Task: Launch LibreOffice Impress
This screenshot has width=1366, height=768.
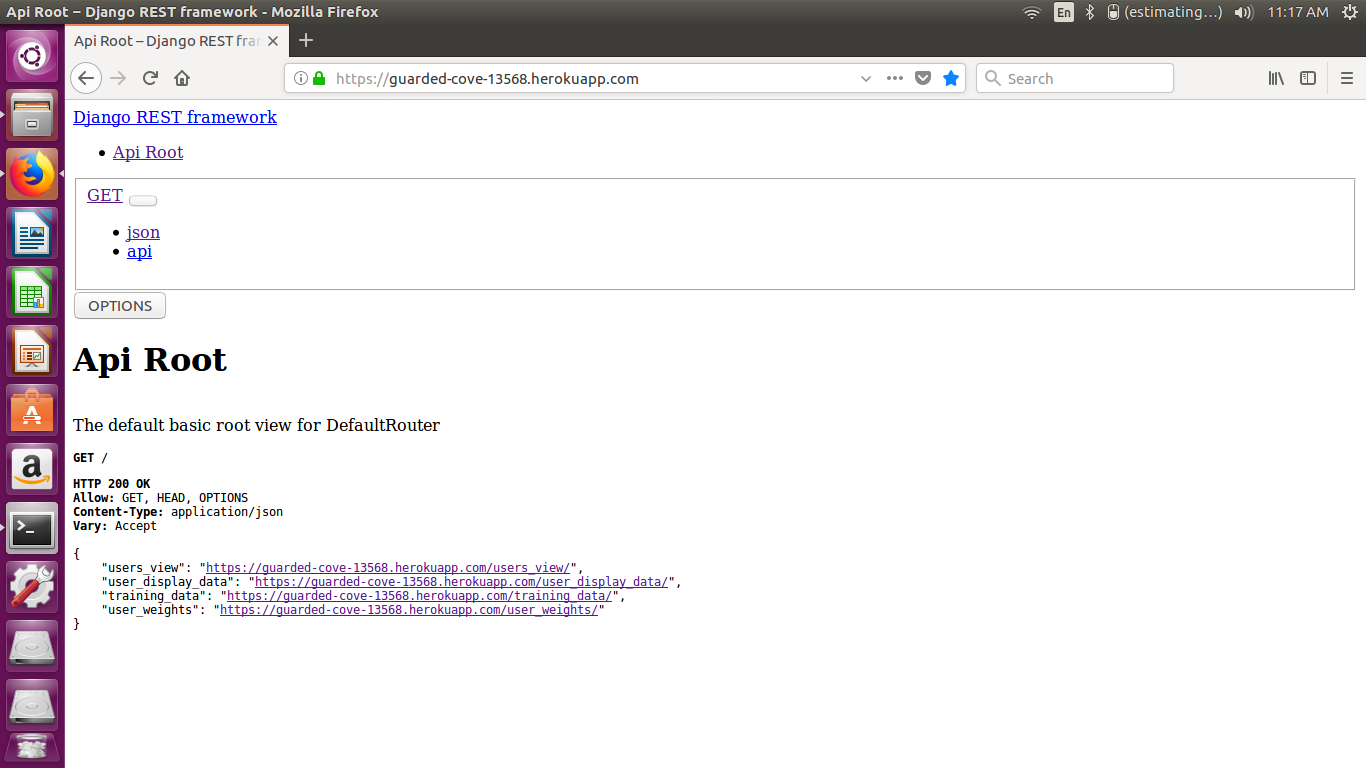Action: [x=33, y=351]
